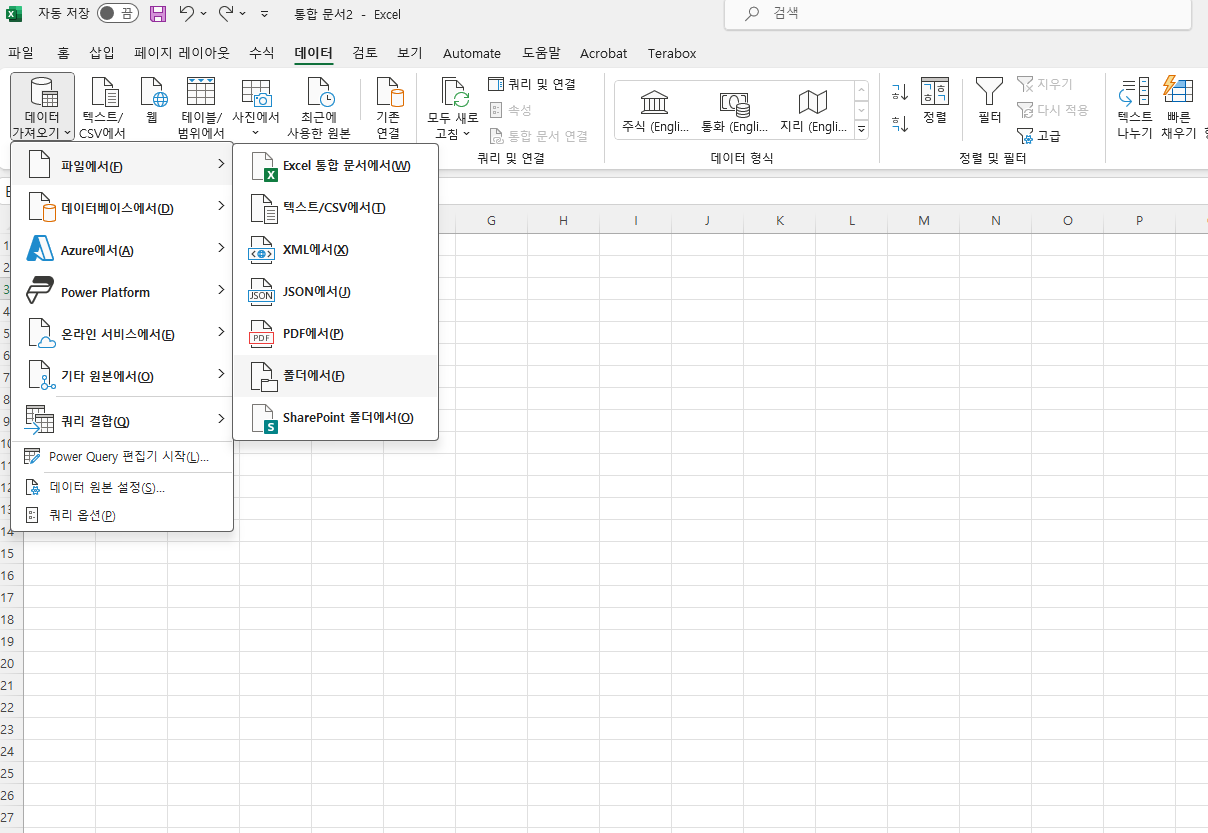The image size is (1208, 833).
Task: Click 최근에 사용한 원본 icon
Action: click(318, 107)
